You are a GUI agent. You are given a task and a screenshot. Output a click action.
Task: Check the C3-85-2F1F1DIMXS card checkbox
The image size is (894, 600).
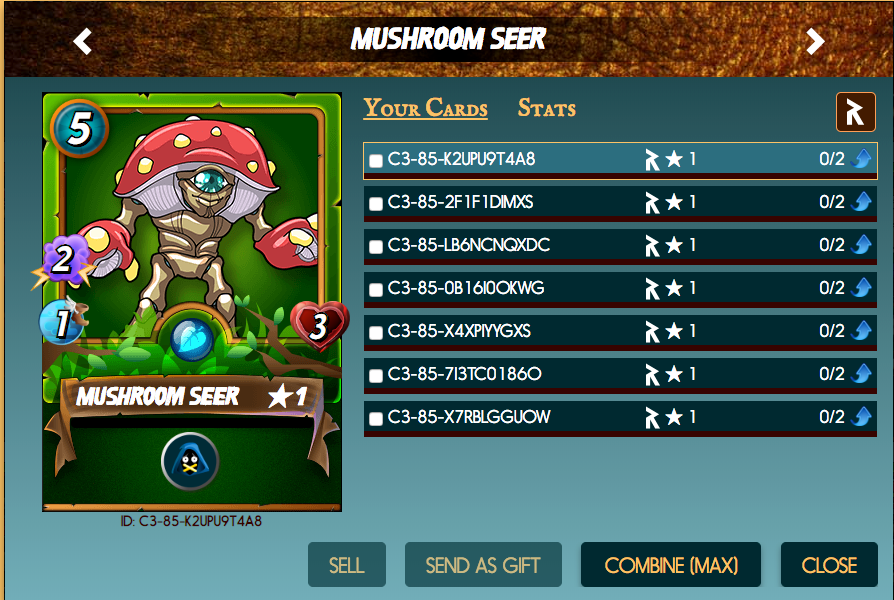coord(376,204)
